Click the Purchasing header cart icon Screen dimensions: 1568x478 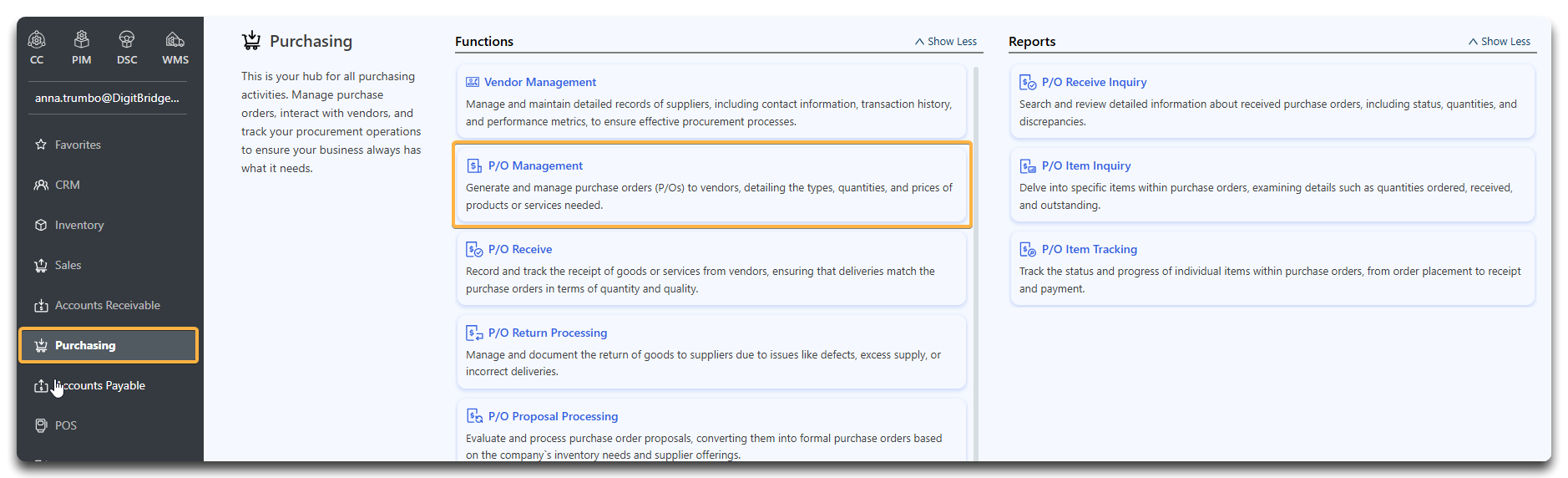click(251, 41)
